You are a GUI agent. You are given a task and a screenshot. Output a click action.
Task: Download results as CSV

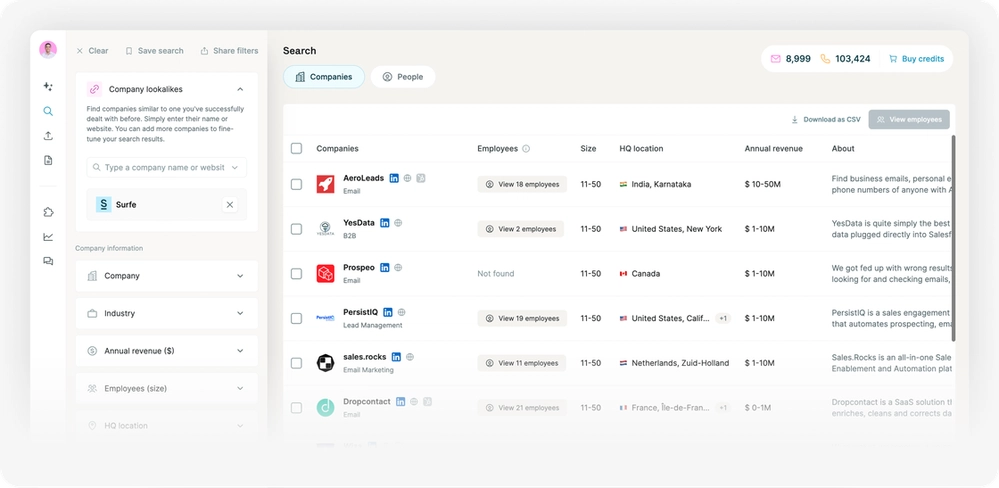[826, 119]
